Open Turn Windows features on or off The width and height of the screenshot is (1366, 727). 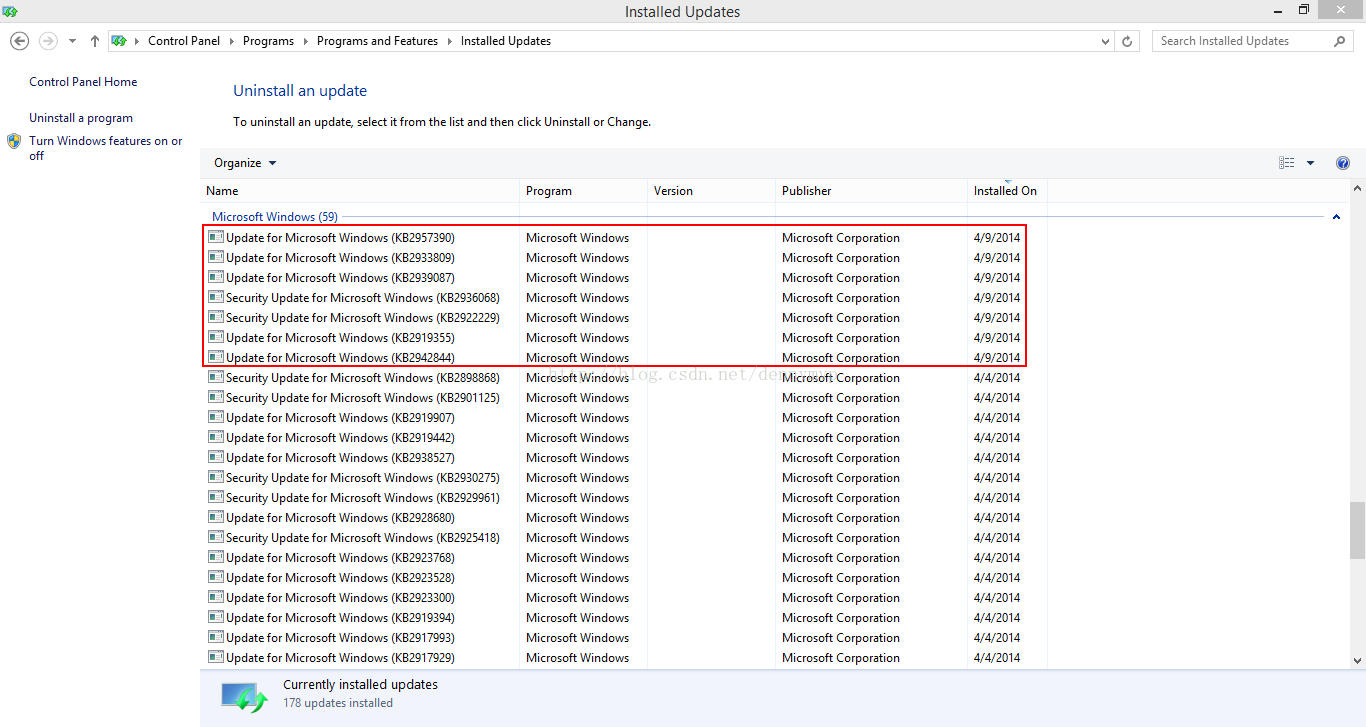pos(106,148)
